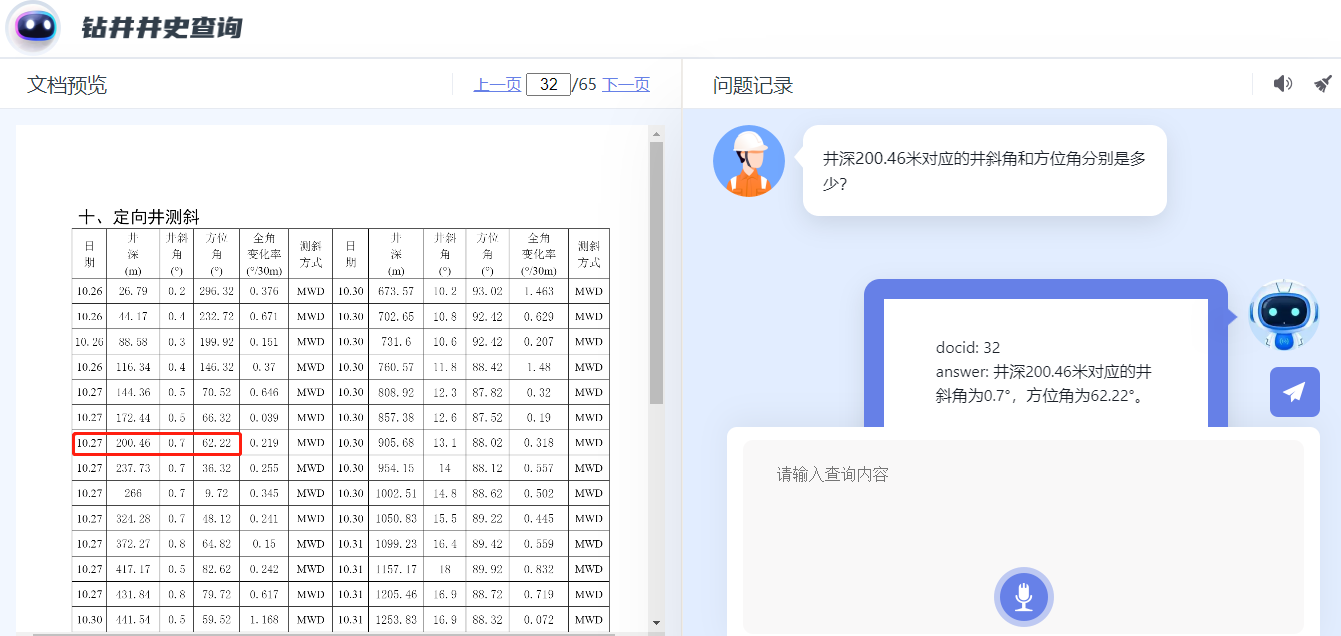Activate voice input with the microphone icon
The height and width of the screenshot is (636, 1341).
[1023, 596]
